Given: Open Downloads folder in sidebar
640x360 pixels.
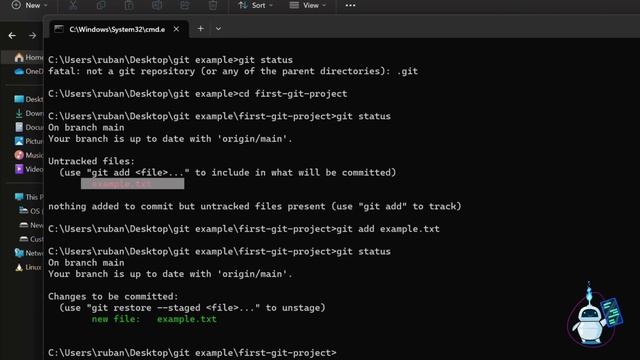Looking at the screenshot, I should tap(29, 113).
